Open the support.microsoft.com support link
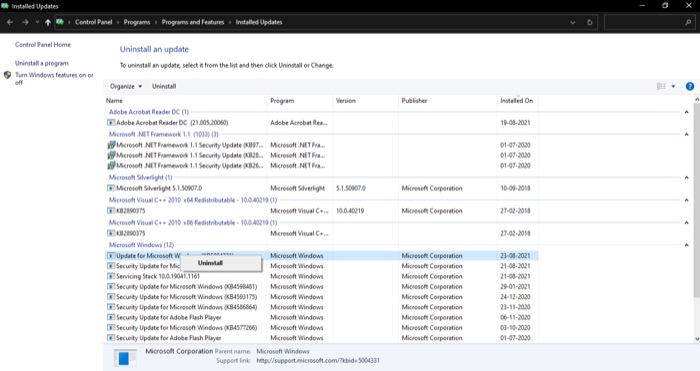 [x=318, y=360]
